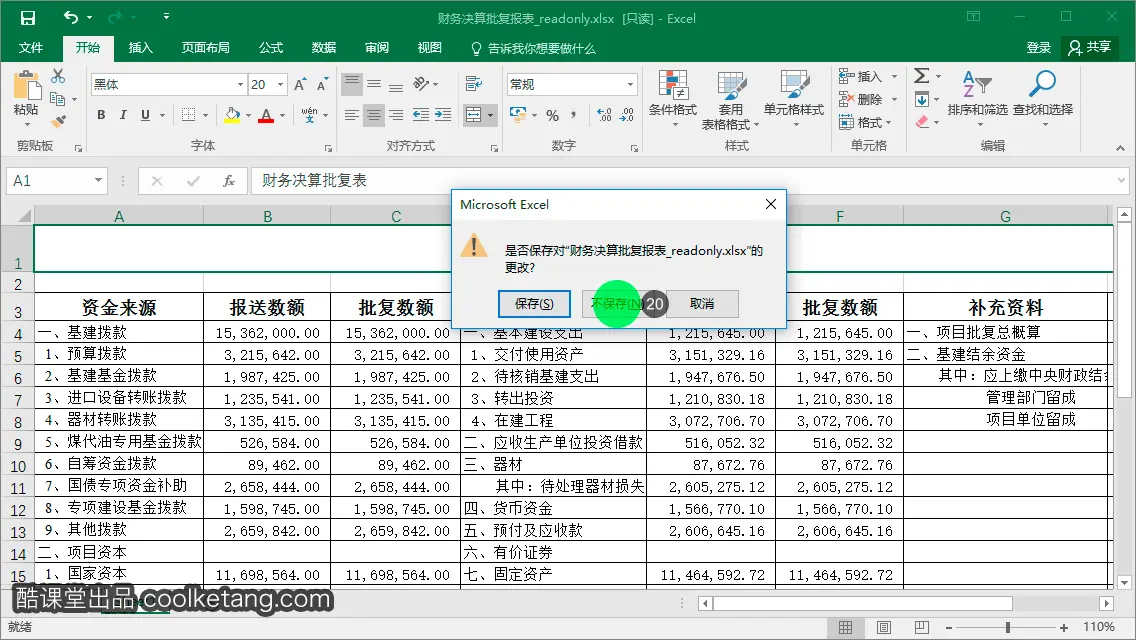
Task: Open the fill color dropdown arrow
Action: coord(248,115)
